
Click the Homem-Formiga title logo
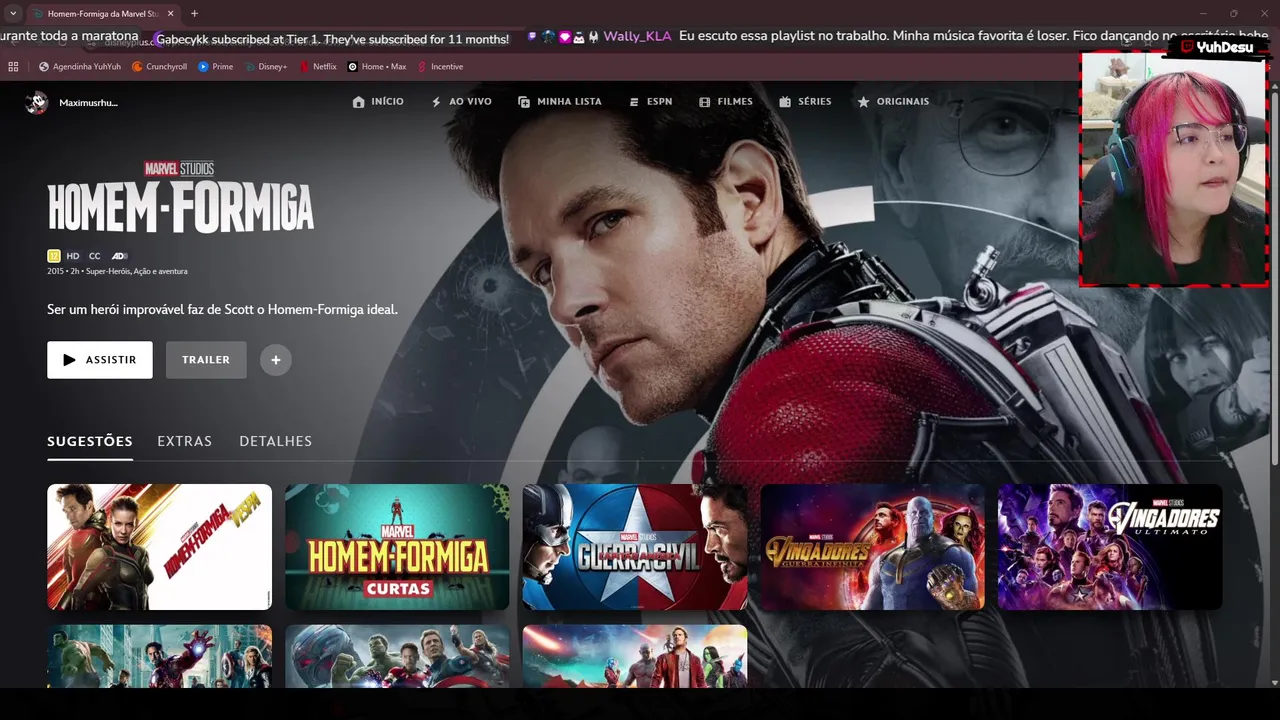pyautogui.click(x=181, y=198)
